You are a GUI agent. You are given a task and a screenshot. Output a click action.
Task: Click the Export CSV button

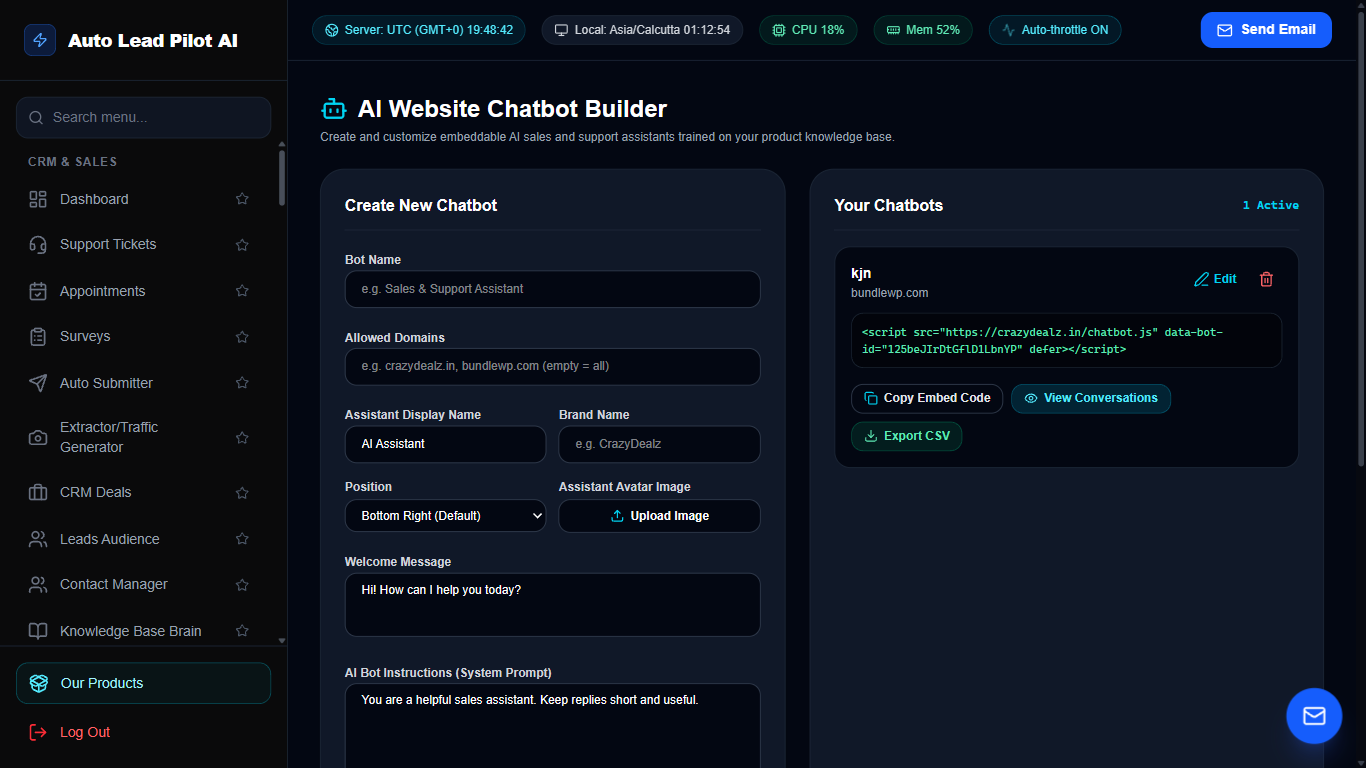coord(906,436)
